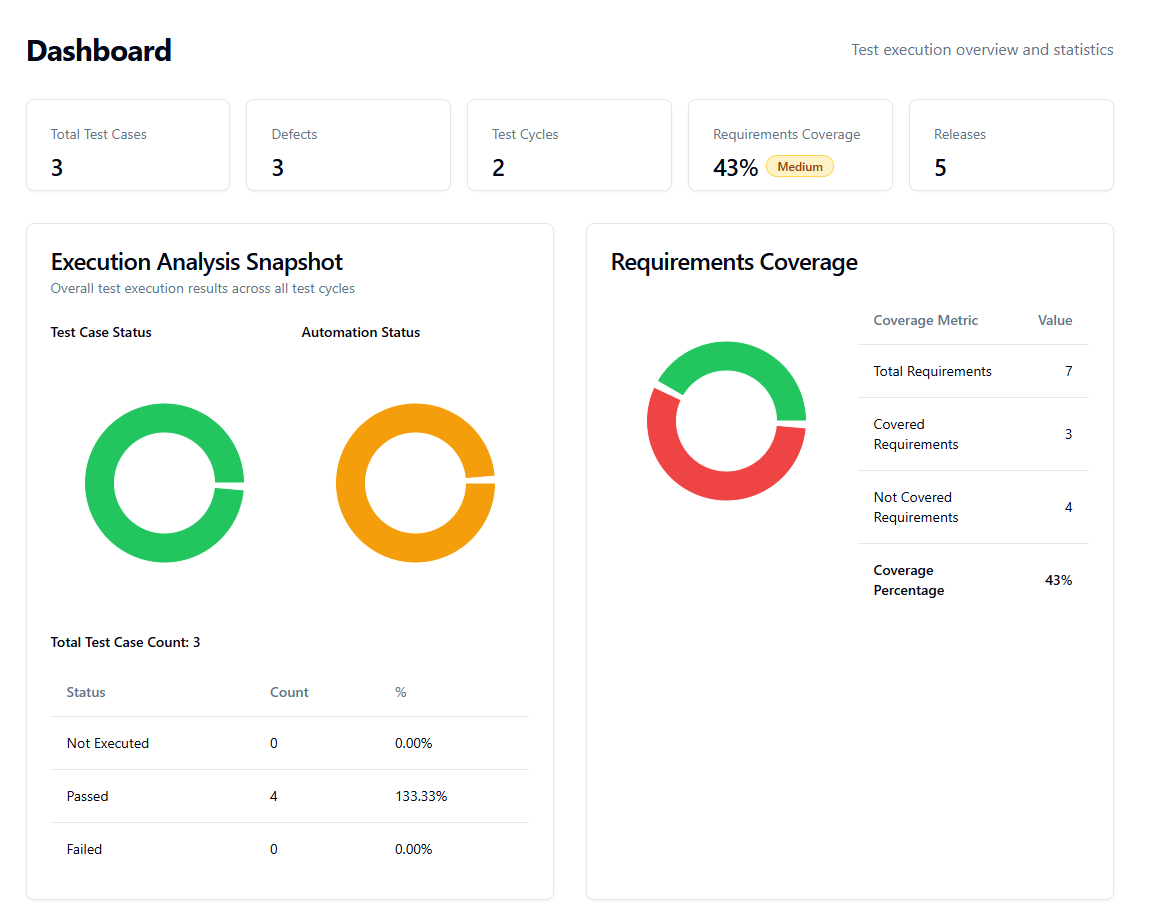
Task: Open the Defects summary card
Action: pyautogui.click(x=348, y=145)
